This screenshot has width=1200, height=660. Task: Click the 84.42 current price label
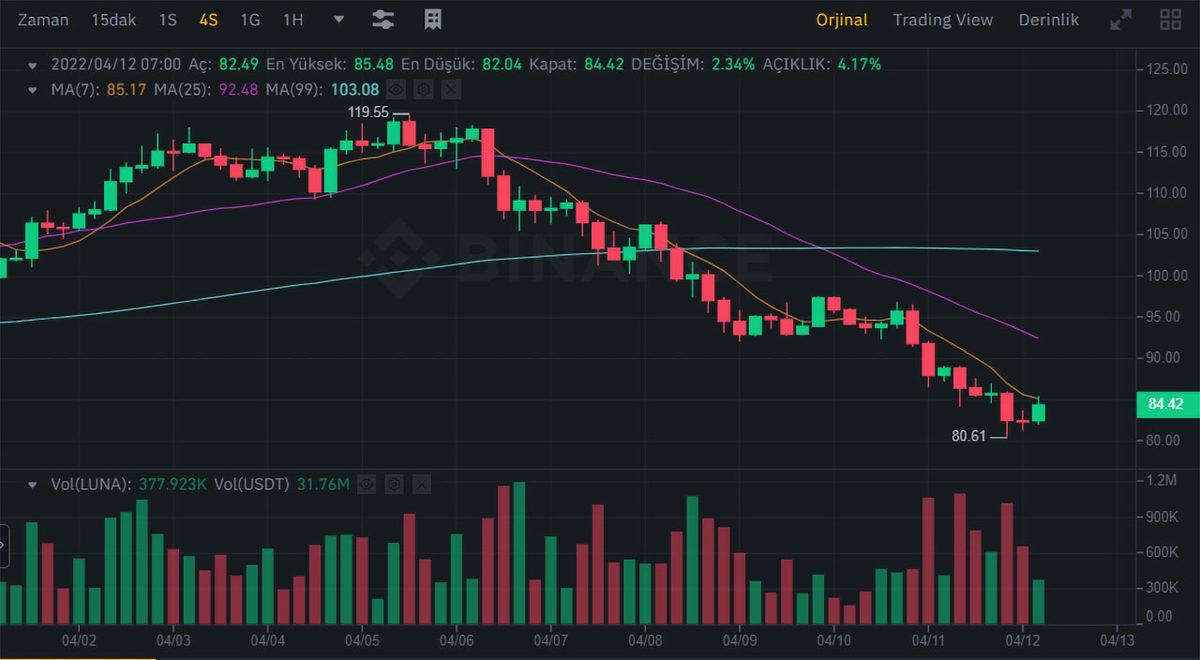pos(1166,405)
